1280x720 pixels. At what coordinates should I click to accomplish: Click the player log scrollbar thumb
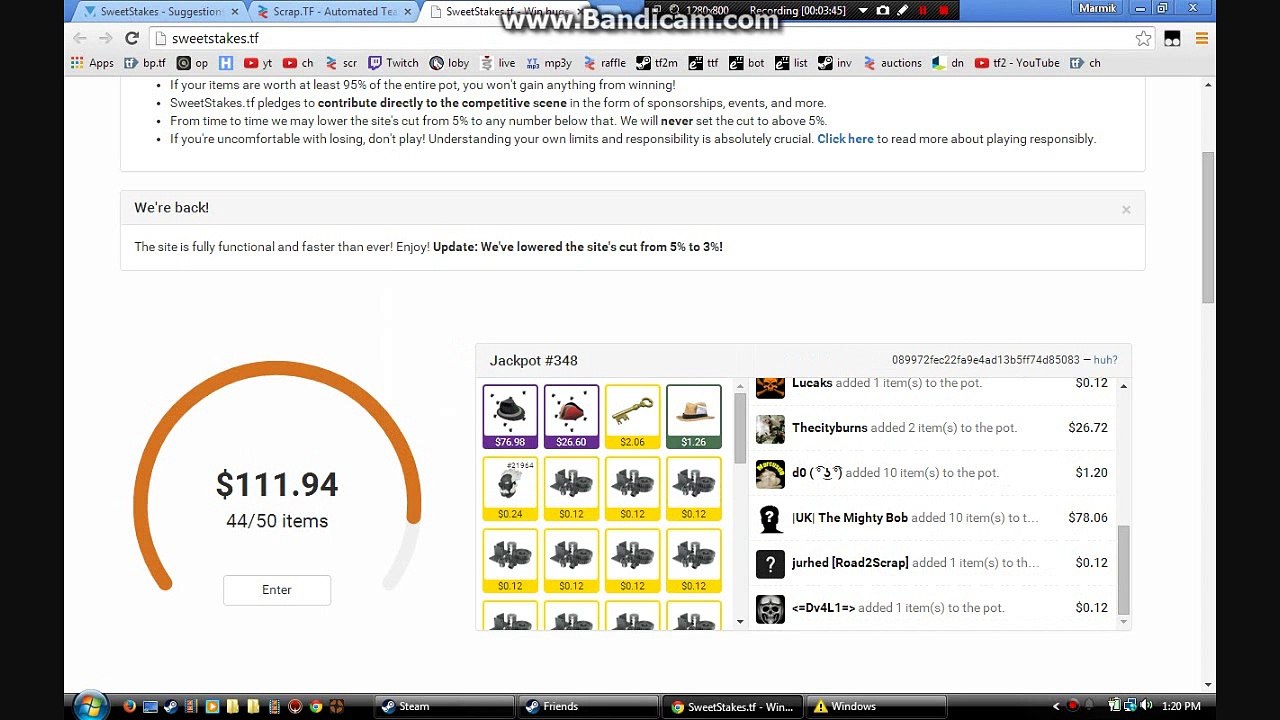1123,569
